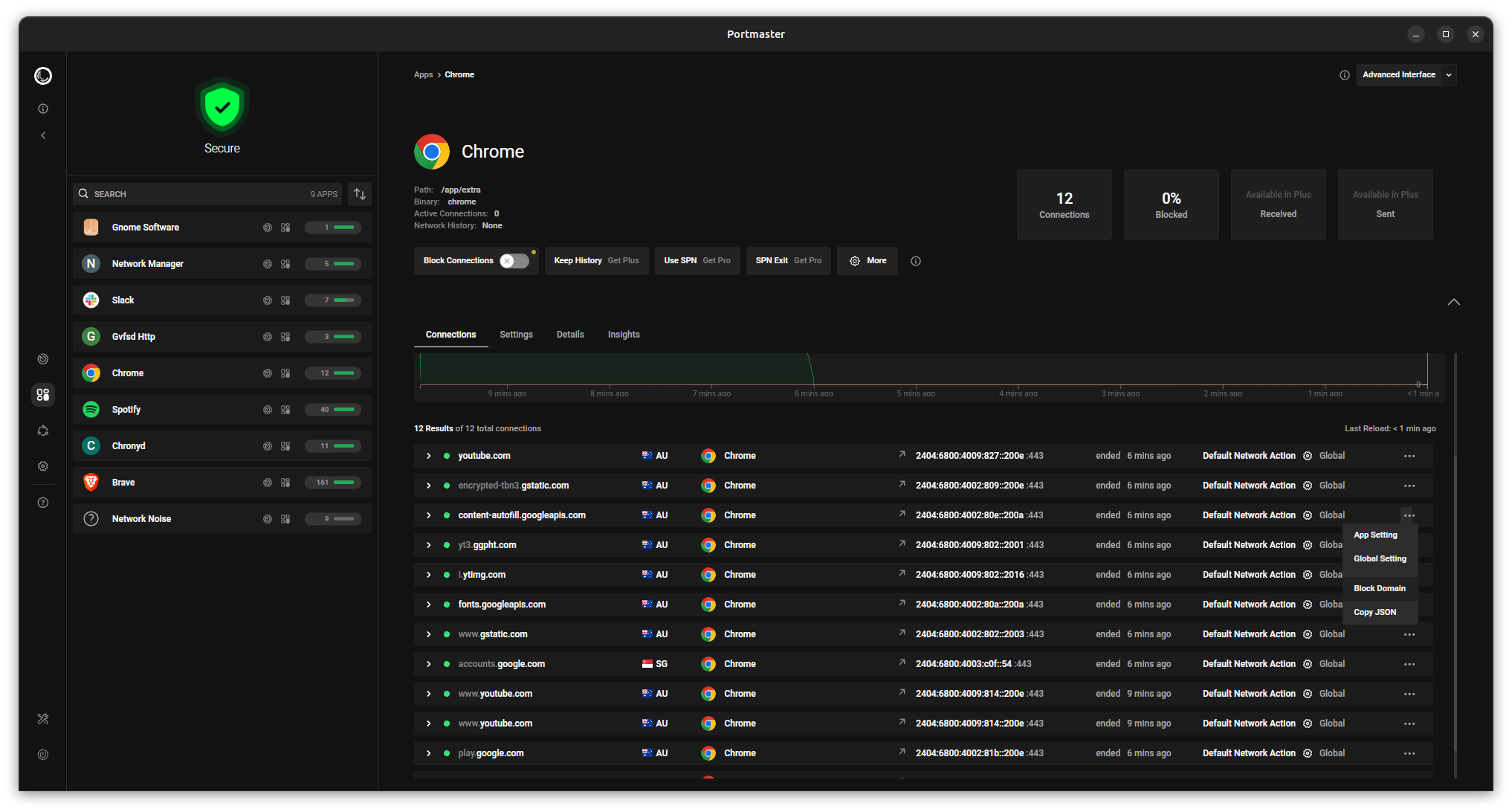Open the Insights tab
1512x812 pixels.
coord(624,335)
